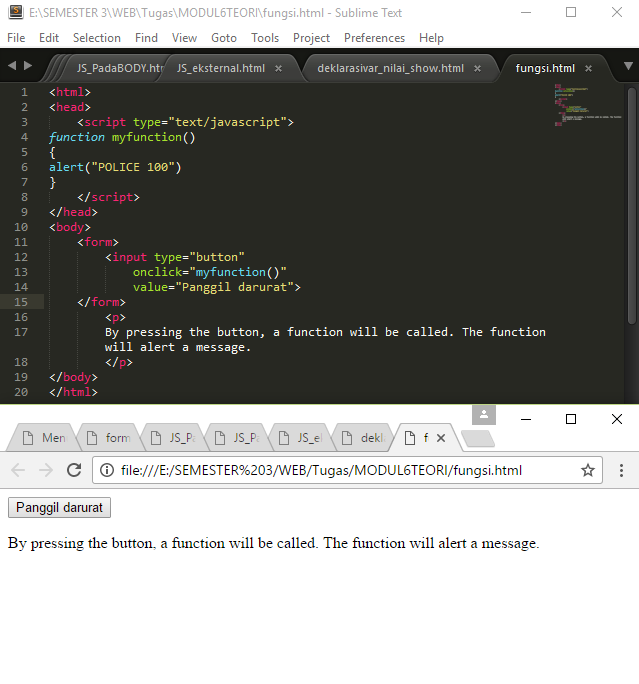639x684 pixels.
Task: Click the alert("POLICE 100") code line
Action: click(115, 167)
